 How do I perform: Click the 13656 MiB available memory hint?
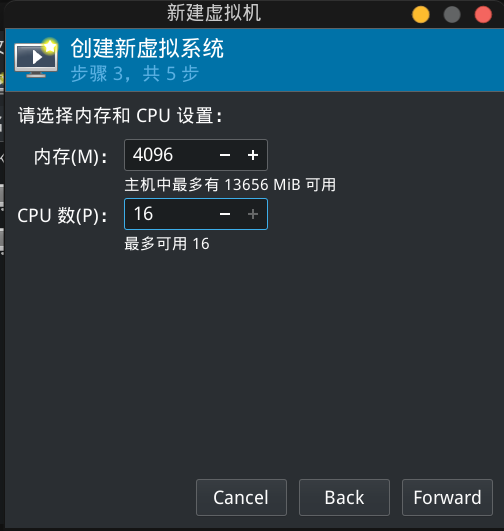[230, 185]
